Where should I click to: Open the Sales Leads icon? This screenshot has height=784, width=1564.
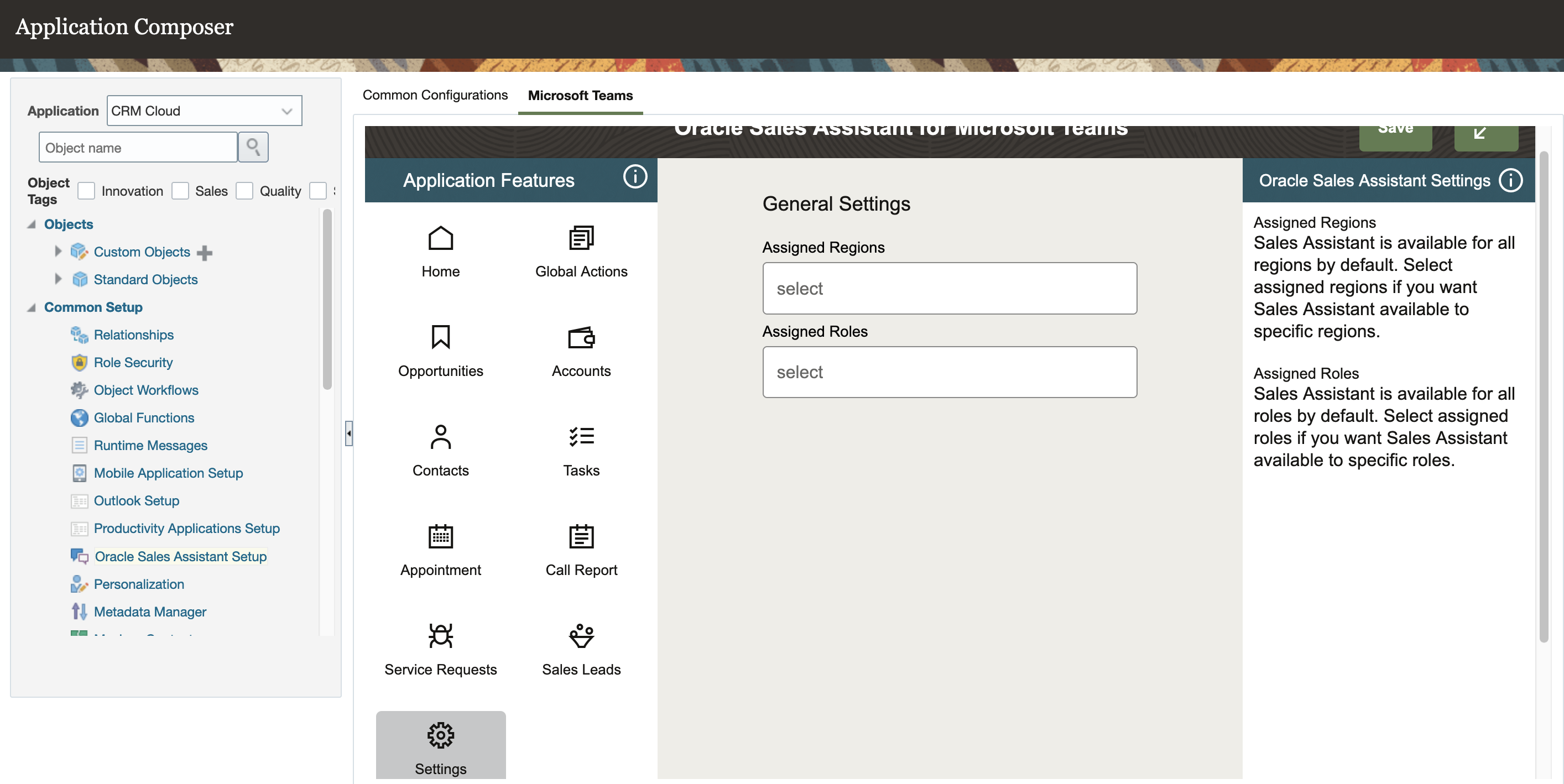coord(581,635)
